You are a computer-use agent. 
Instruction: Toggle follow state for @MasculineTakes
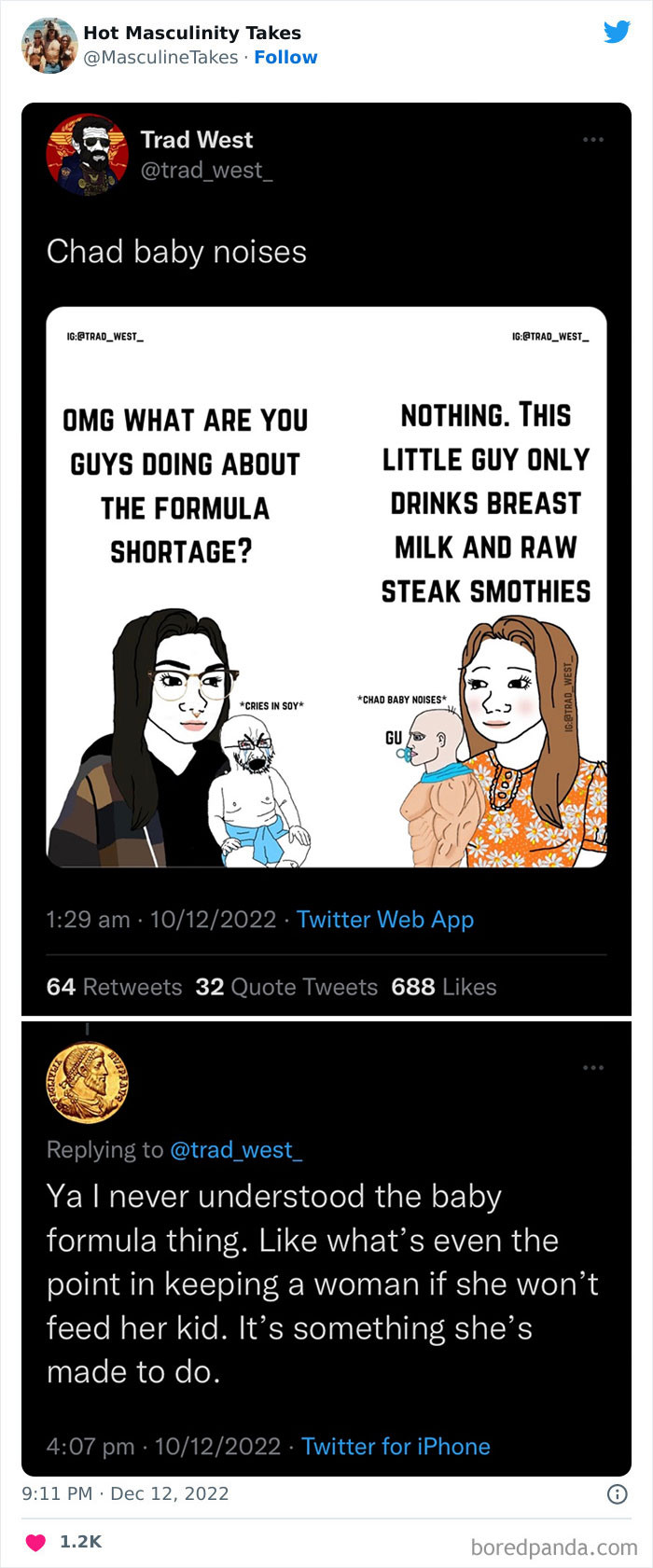coord(286,57)
